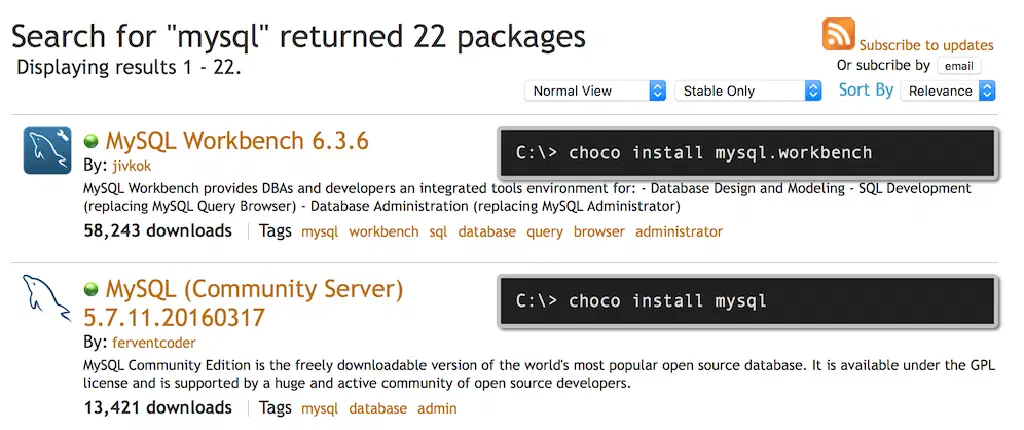The width and height of the screenshot is (1024, 430).
Task: Open the MySQL (Community Server) package title
Action: [x=254, y=290]
